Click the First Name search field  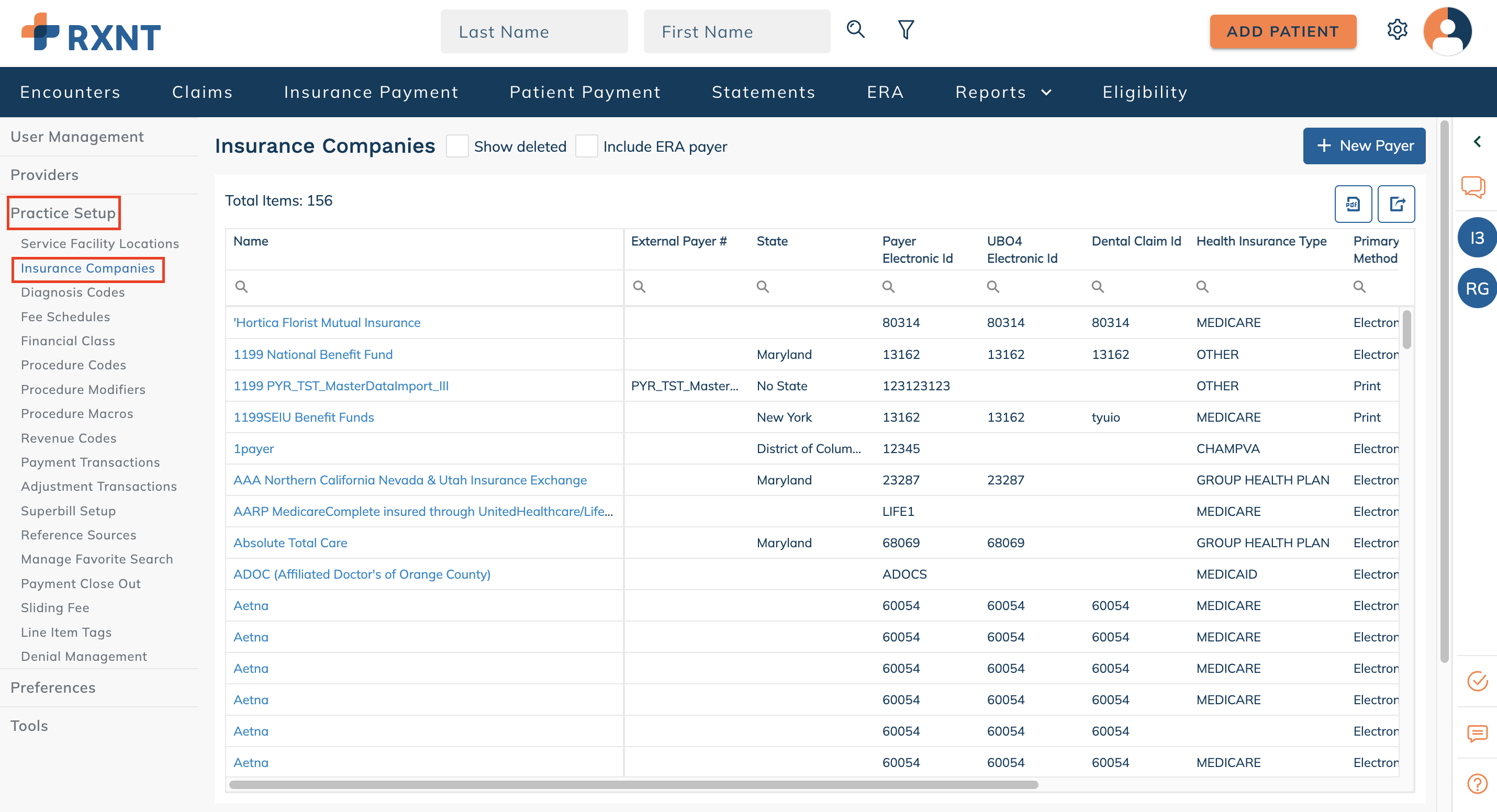737,31
